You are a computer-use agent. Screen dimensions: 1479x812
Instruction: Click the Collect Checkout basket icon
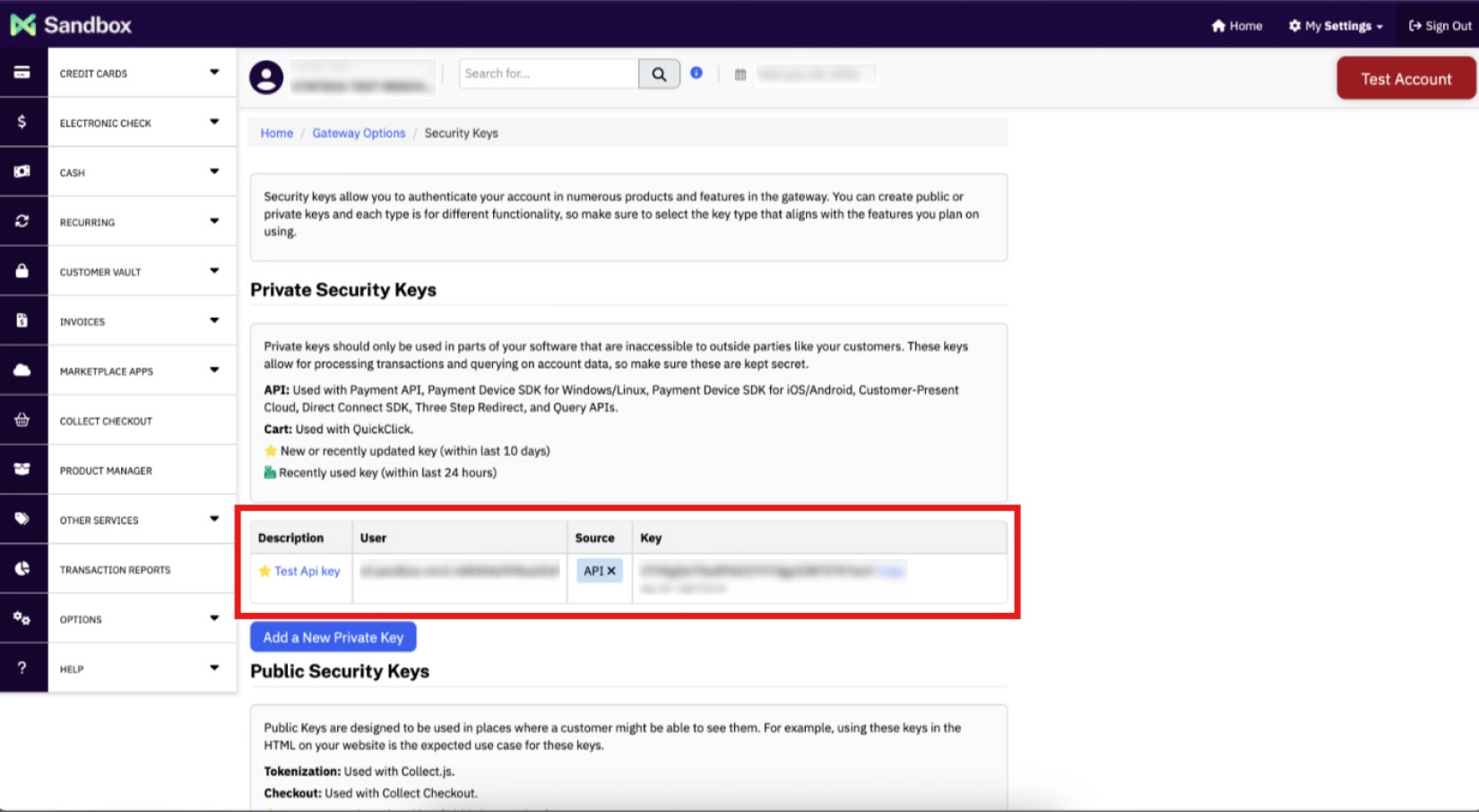click(x=22, y=420)
